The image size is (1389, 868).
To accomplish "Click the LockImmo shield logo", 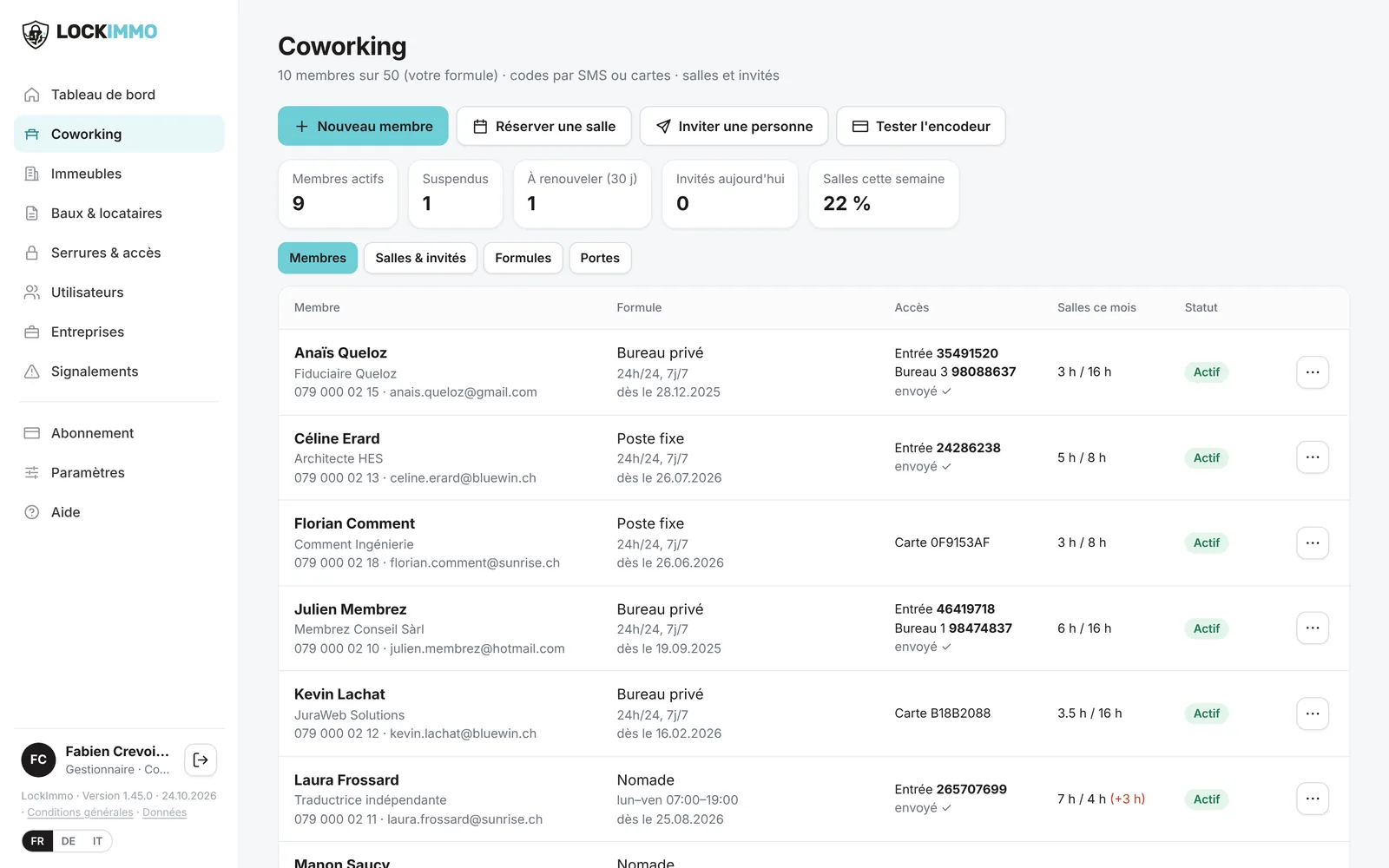I will click(x=35, y=34).
